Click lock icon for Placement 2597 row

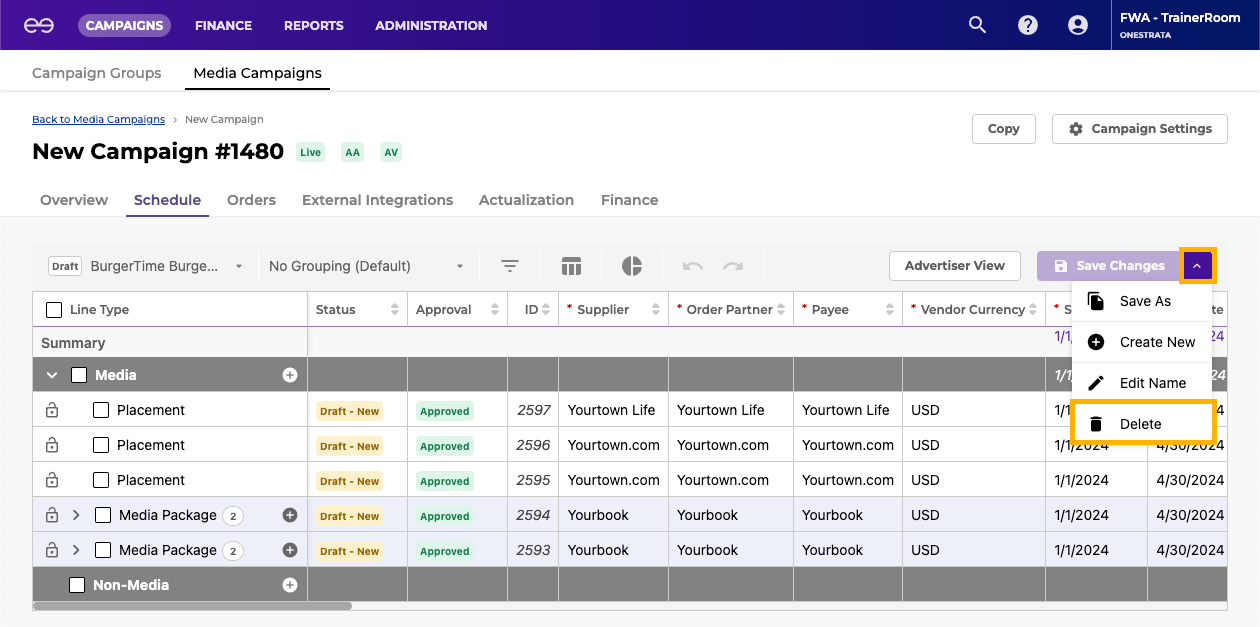coord(52,410)
